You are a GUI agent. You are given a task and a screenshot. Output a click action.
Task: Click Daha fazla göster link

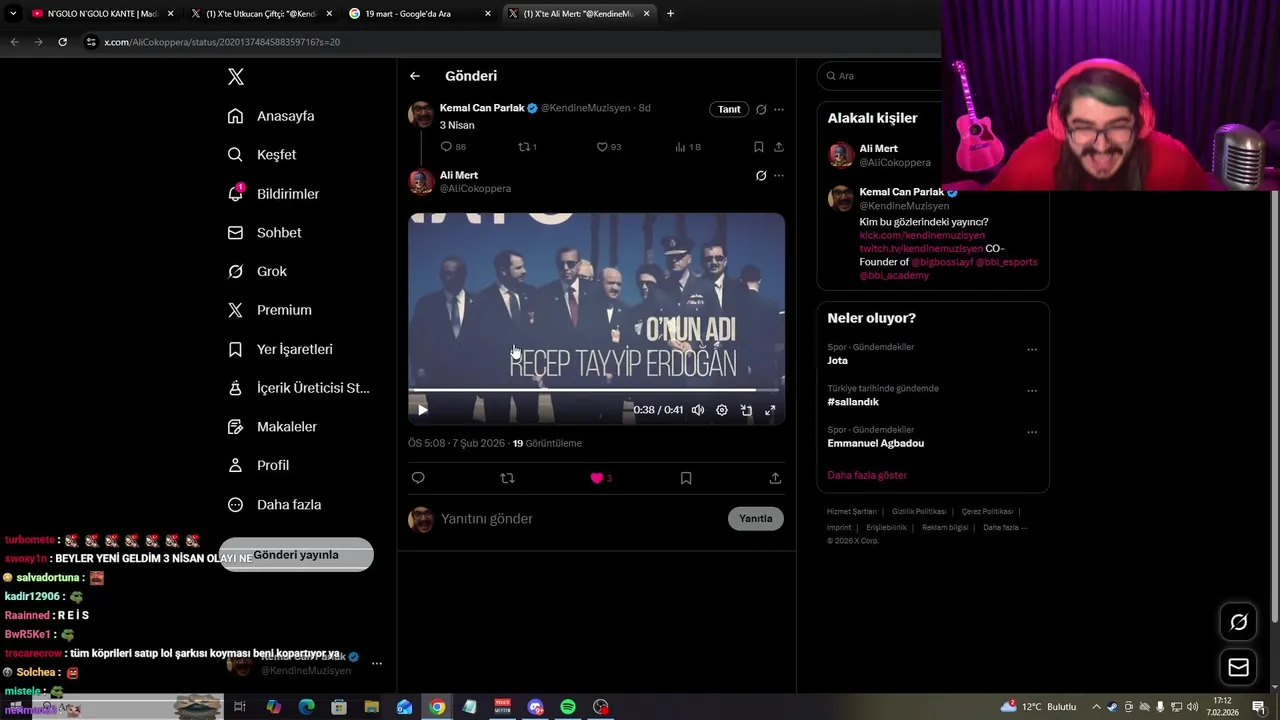point(867,475)
